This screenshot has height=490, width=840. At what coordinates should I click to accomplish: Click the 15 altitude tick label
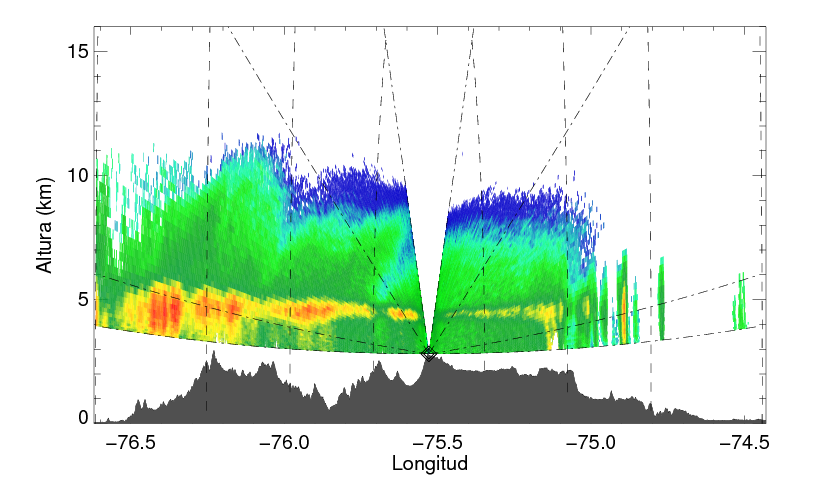coord(78,51)
